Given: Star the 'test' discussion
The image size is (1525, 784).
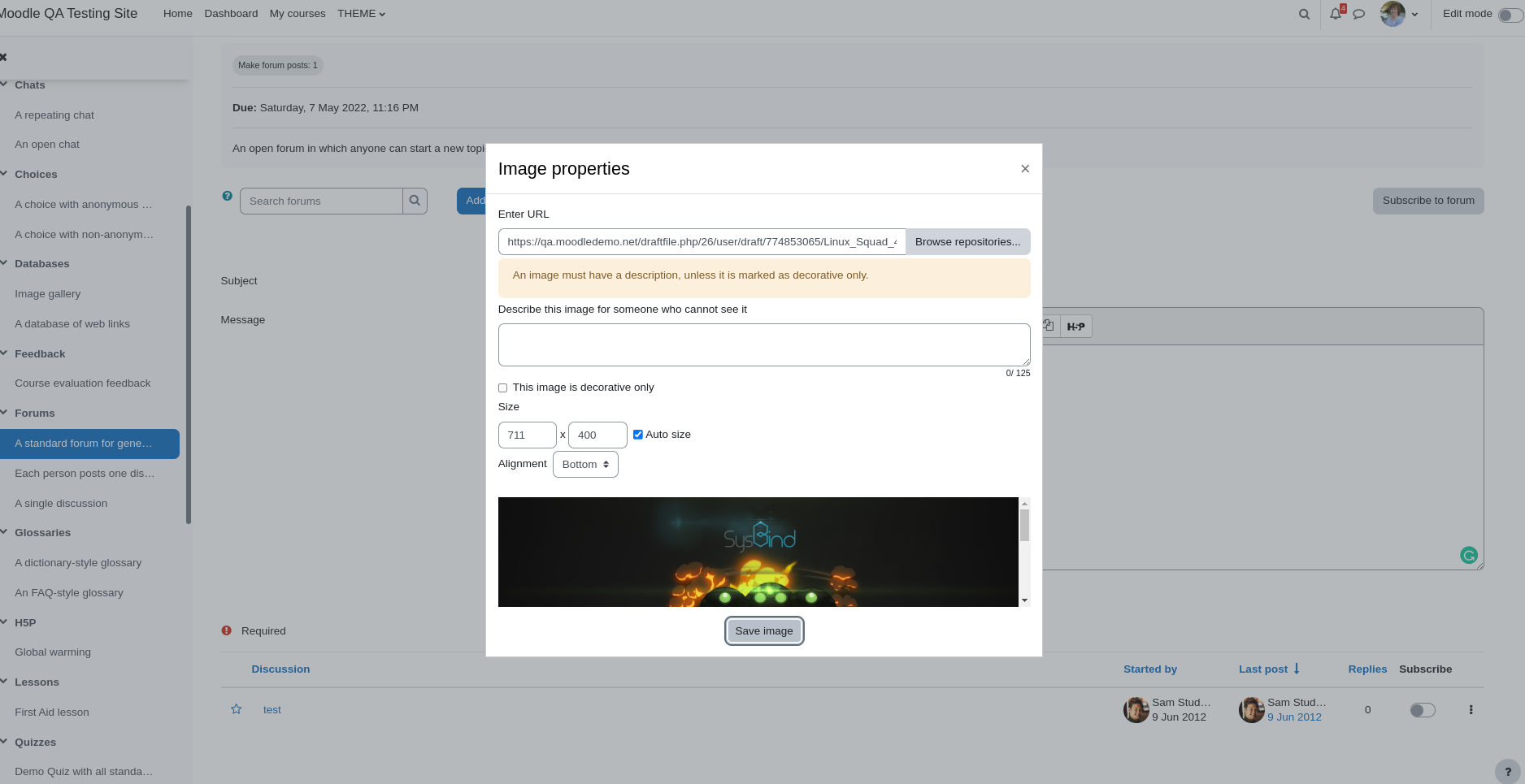Looking at the screenshot, I should pyautogui.click(x=237, y=709).
